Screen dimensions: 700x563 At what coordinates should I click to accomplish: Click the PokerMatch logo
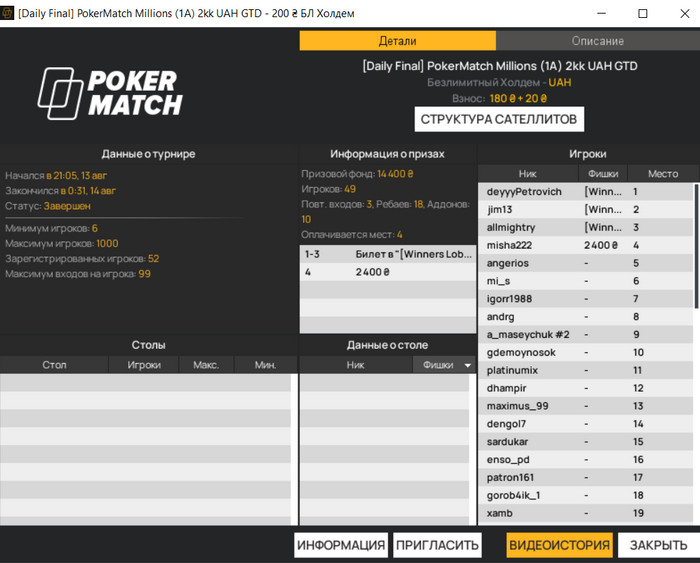click(x=110, y=94)
